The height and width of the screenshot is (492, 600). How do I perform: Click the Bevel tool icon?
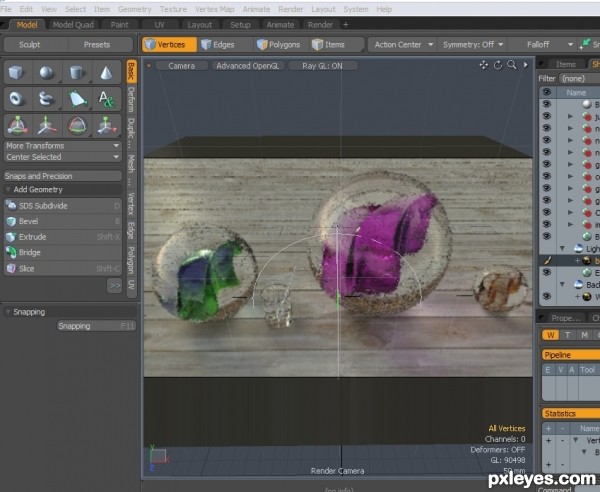click(x=11, y=222)
